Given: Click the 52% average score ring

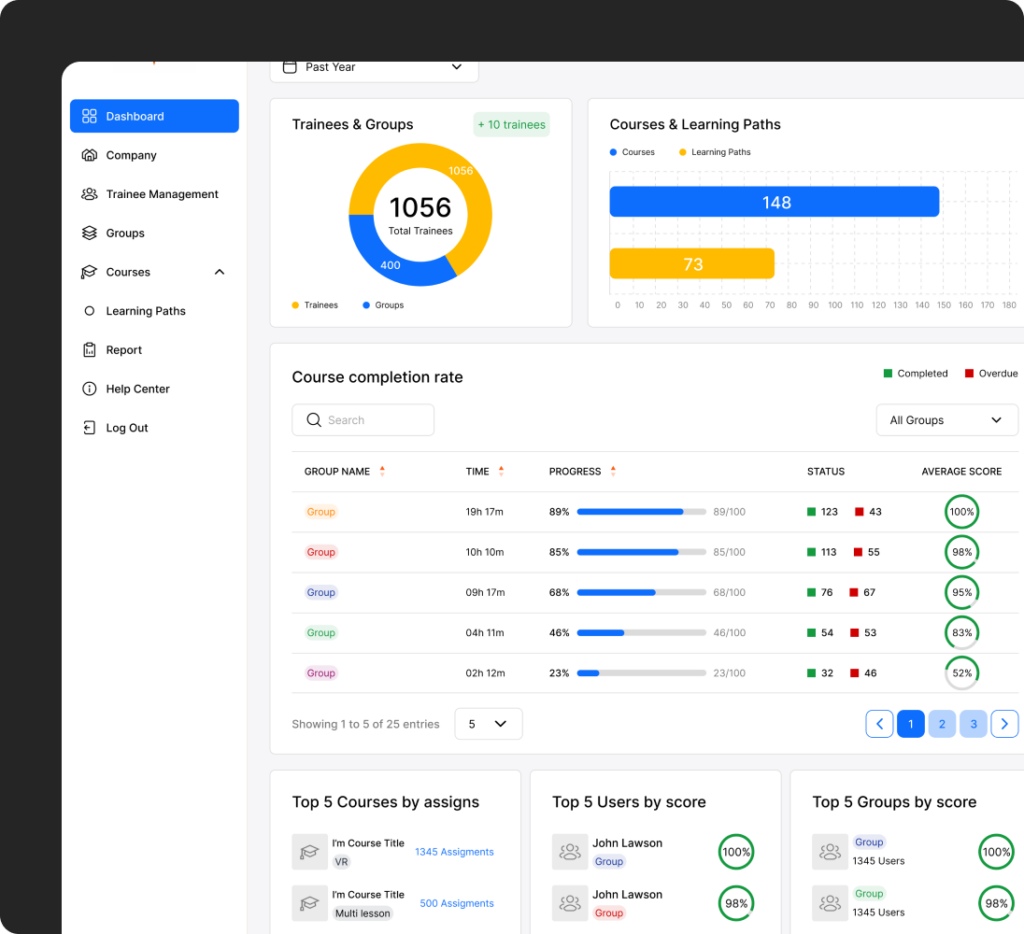Looking at the screenshot, I should (962, 673).
